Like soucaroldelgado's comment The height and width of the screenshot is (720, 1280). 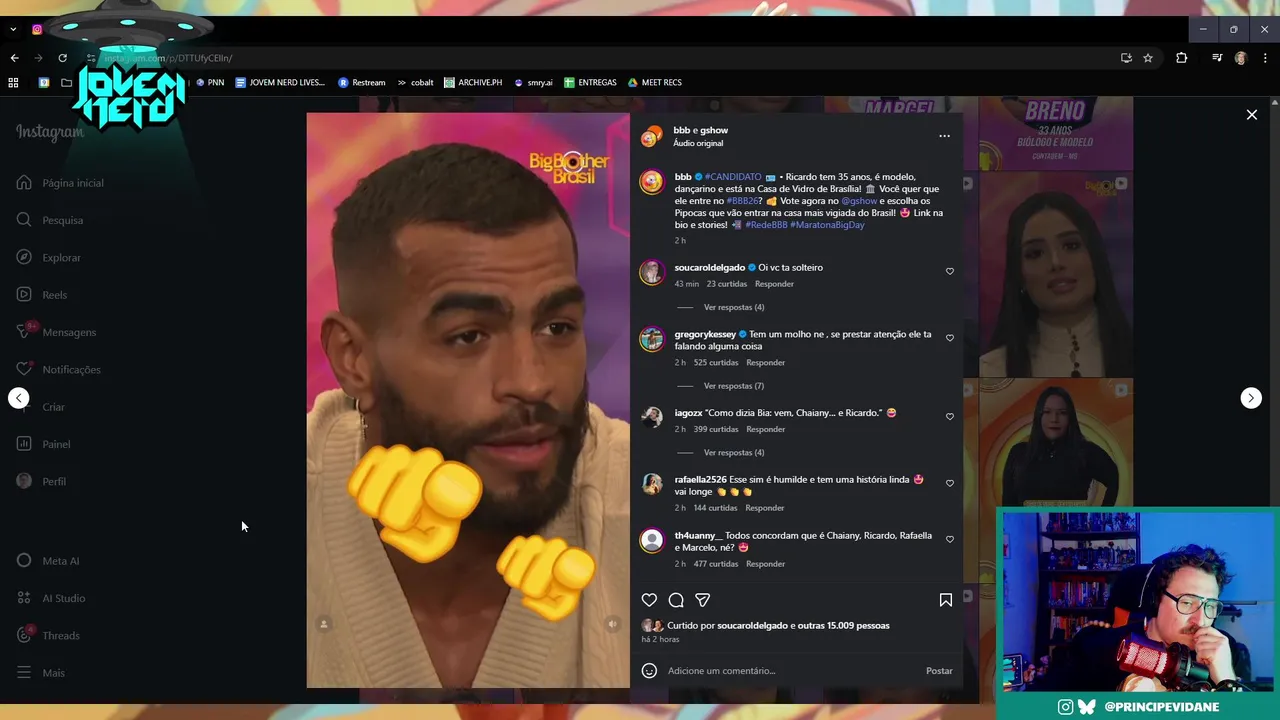click(950, 271)
